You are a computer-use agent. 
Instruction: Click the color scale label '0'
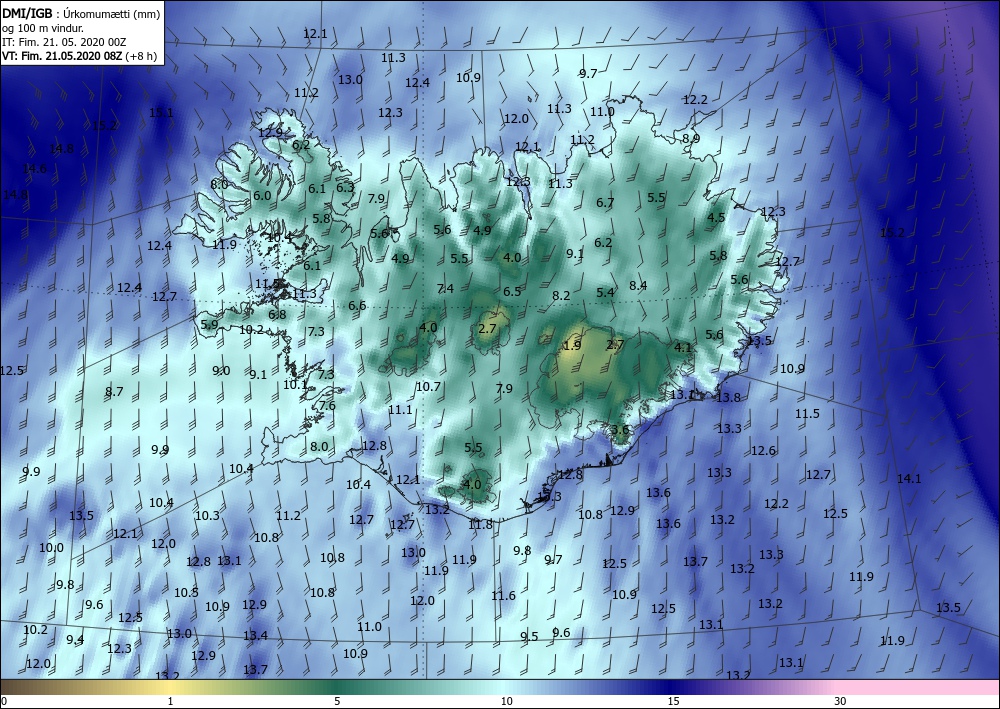tap(4, 701)
